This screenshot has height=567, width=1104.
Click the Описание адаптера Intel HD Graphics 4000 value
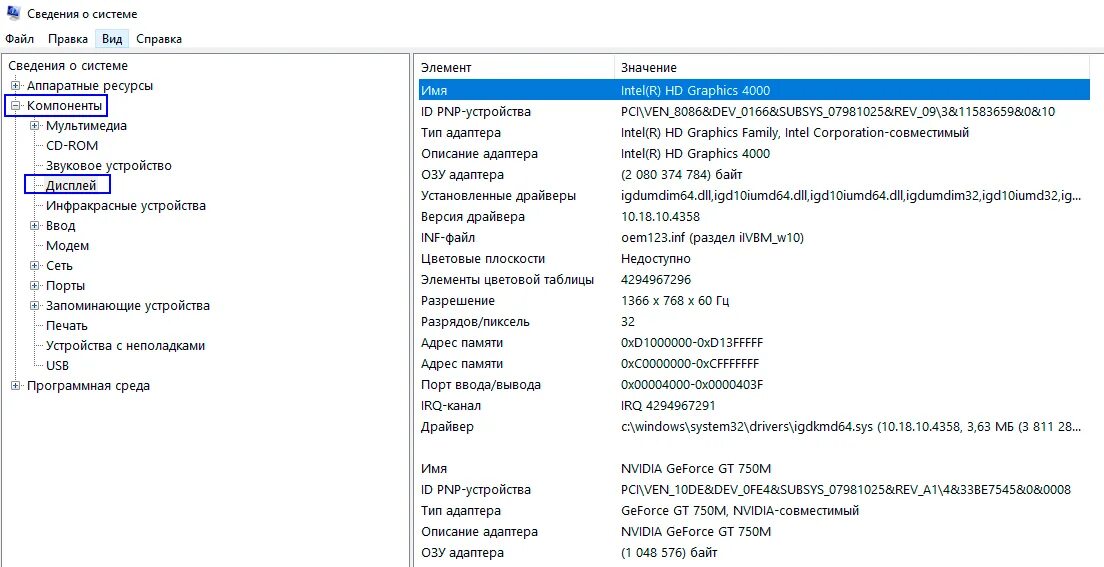[696, 154]
